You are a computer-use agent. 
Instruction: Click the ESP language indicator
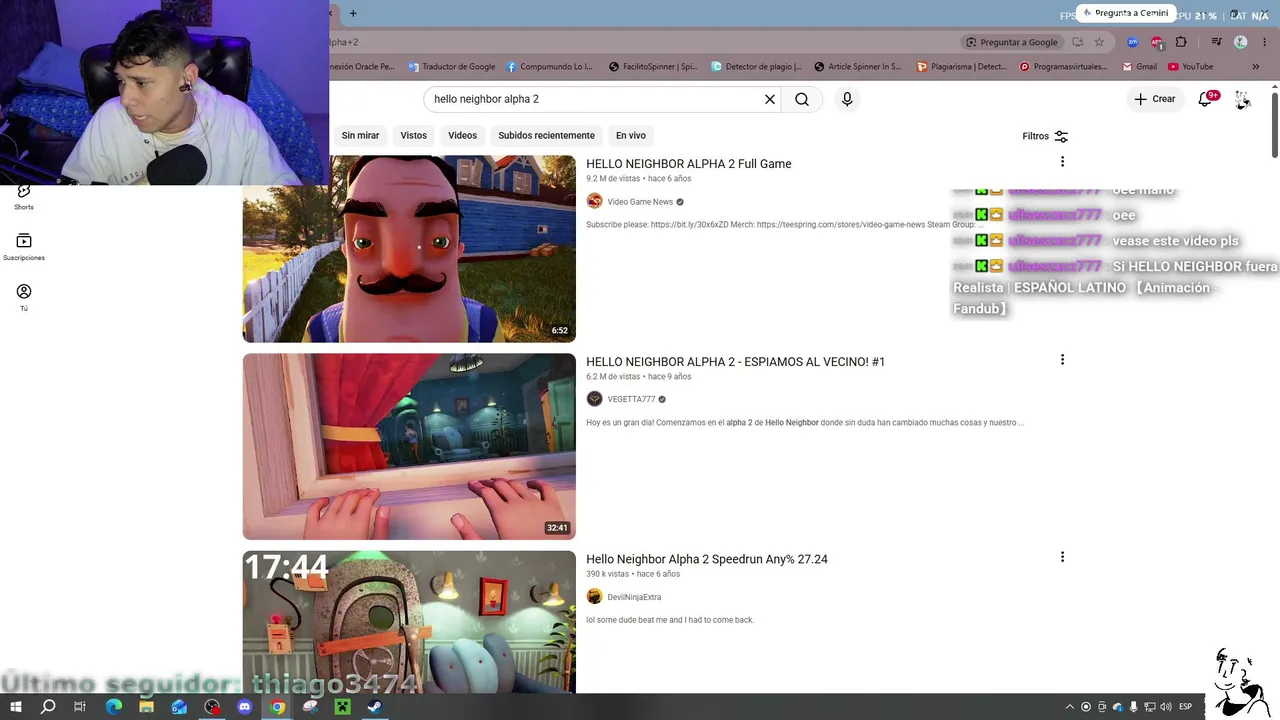click(1185, 707)
